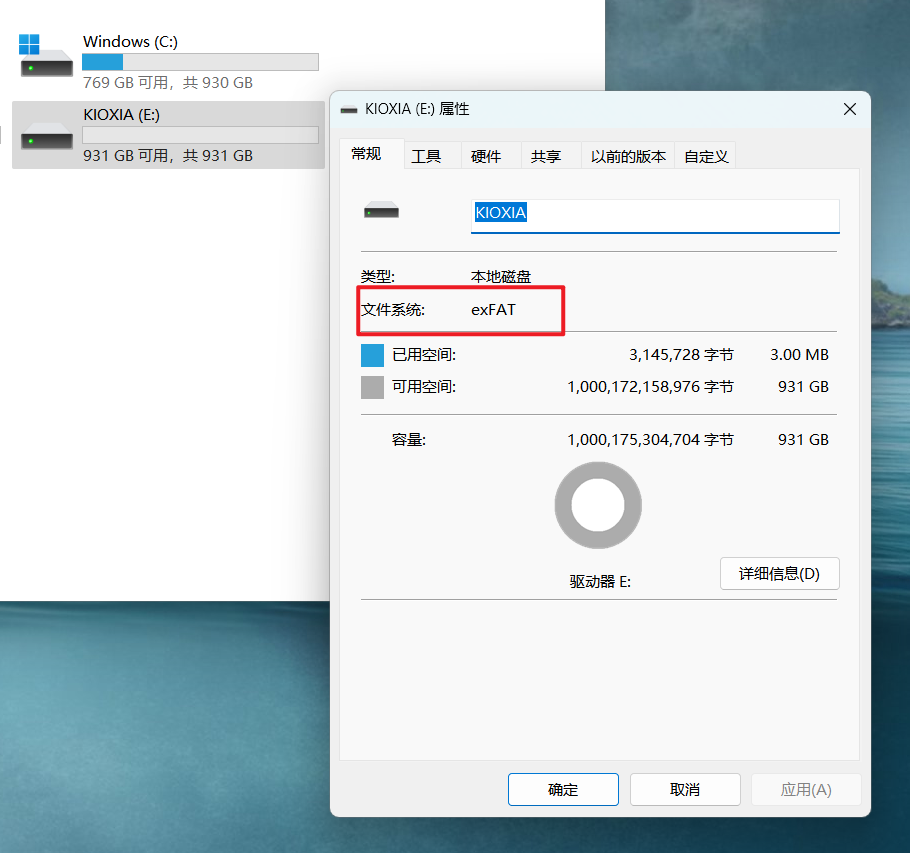Viewport: 910px width, 853px height.
Task: Click the 3.00 MB value
Action: pyautogui.click(x=799, y=355)
